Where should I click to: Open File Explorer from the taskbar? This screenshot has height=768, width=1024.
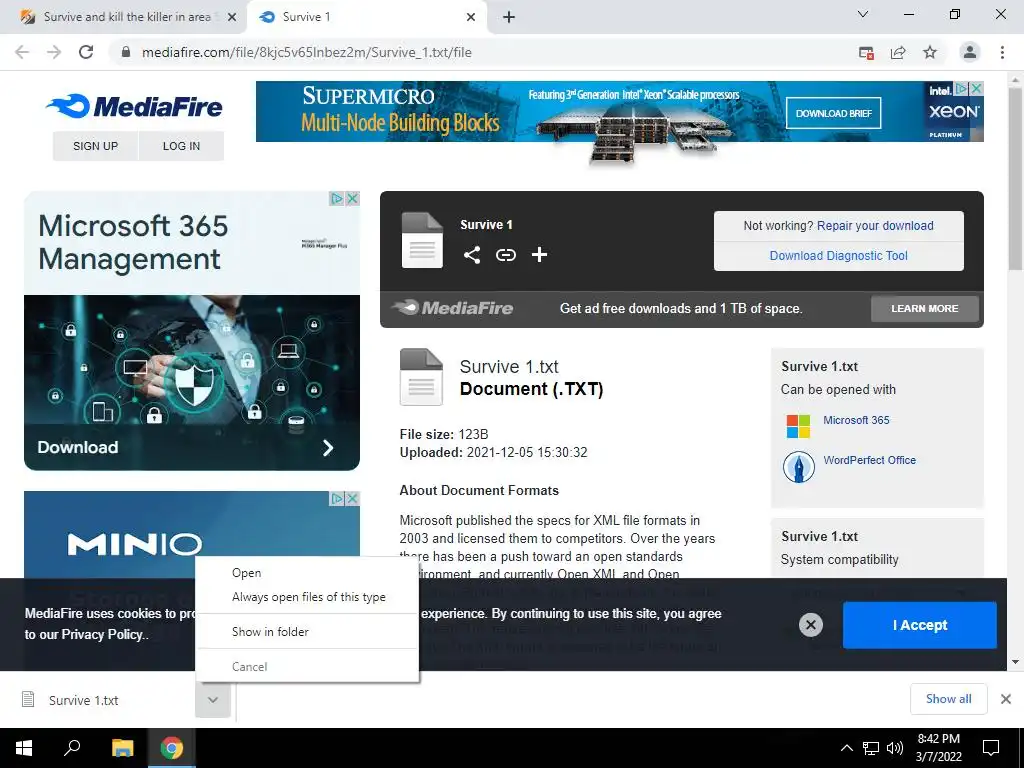coord(122,748)
